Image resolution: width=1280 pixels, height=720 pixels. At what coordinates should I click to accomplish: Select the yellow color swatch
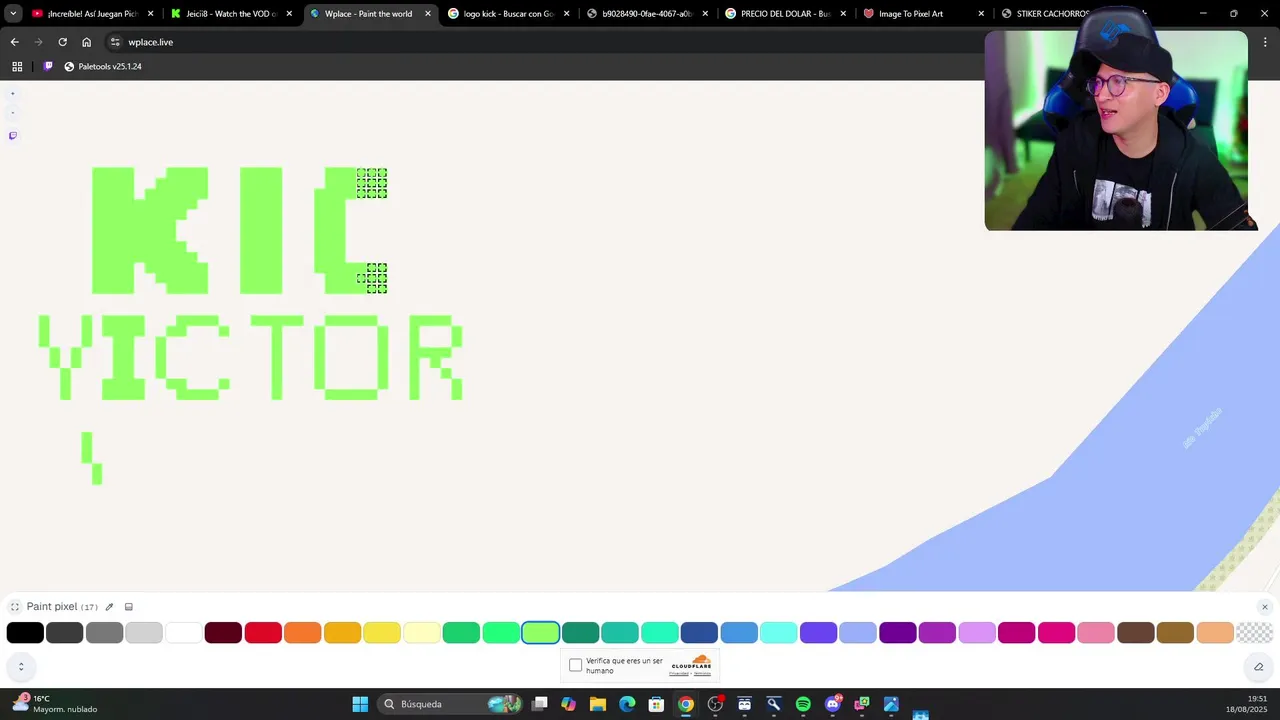(382, 632)
